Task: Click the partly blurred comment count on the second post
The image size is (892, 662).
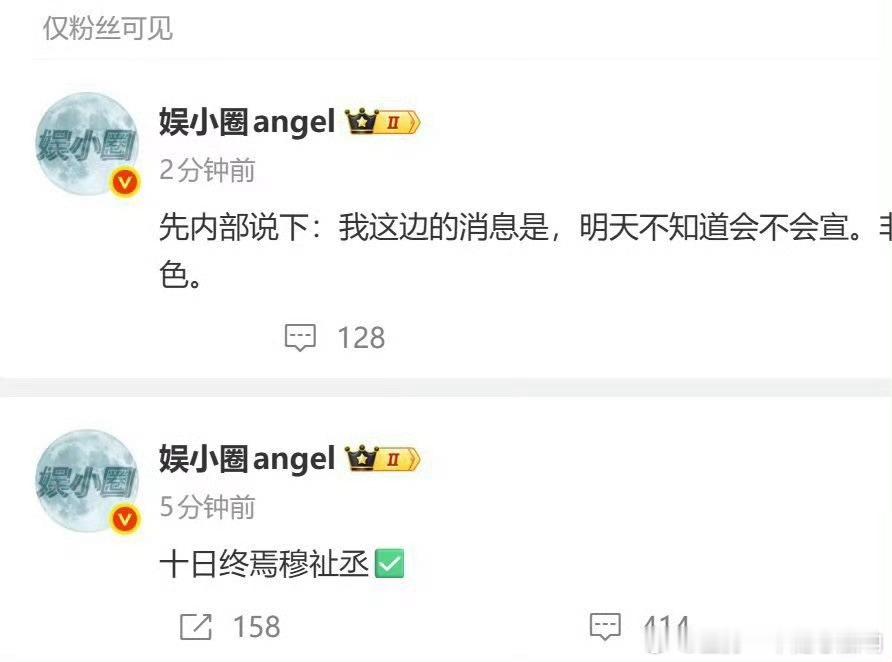Action: [667, 629]
